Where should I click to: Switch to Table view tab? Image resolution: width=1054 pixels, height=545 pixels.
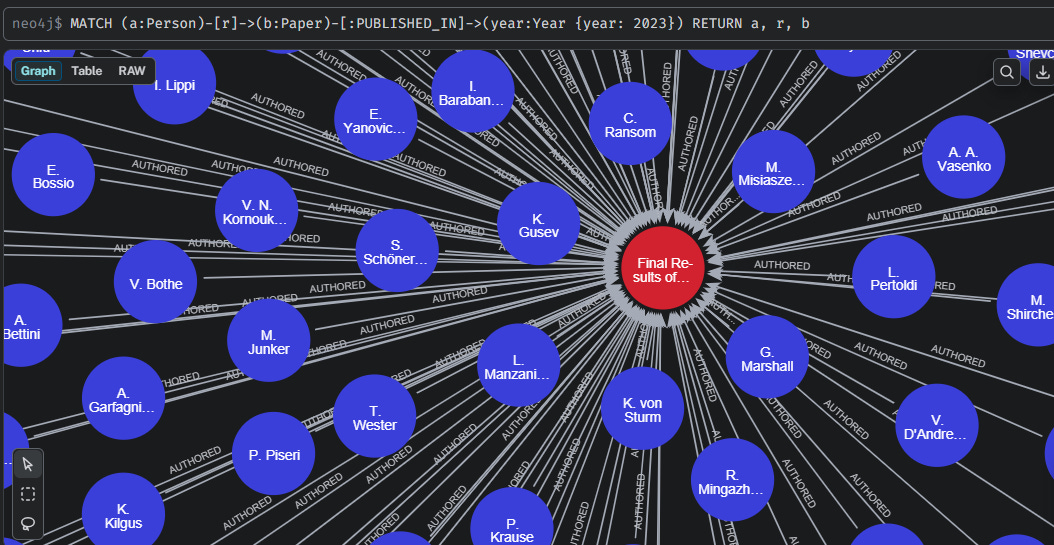(x=87, y=71)
